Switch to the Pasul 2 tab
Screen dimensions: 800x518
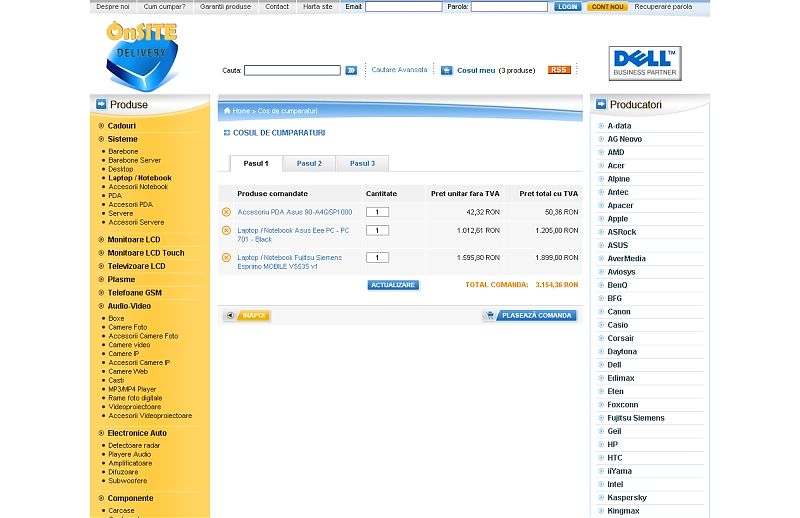309,163
